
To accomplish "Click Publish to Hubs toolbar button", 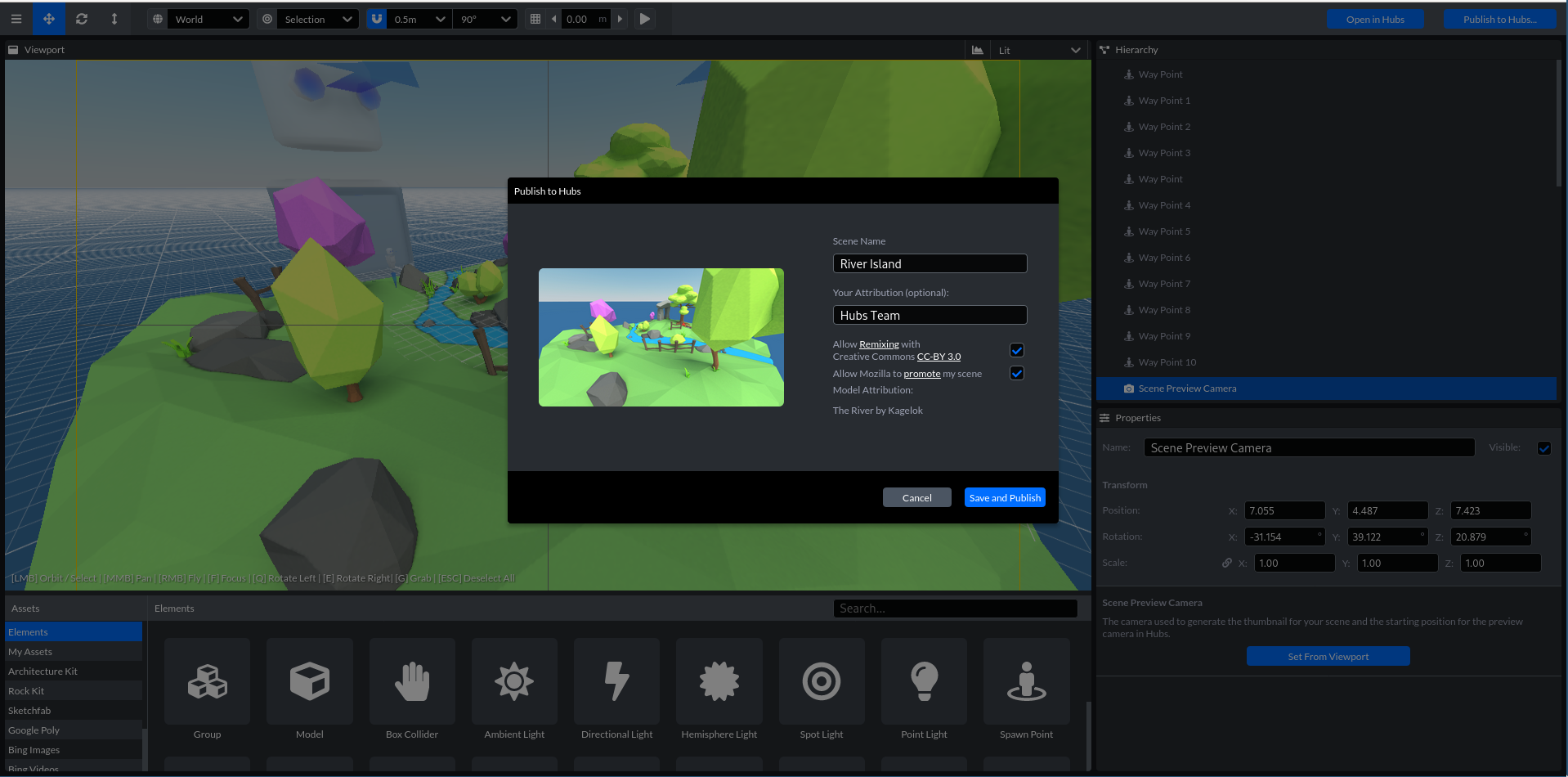I will coord(1499,20).
